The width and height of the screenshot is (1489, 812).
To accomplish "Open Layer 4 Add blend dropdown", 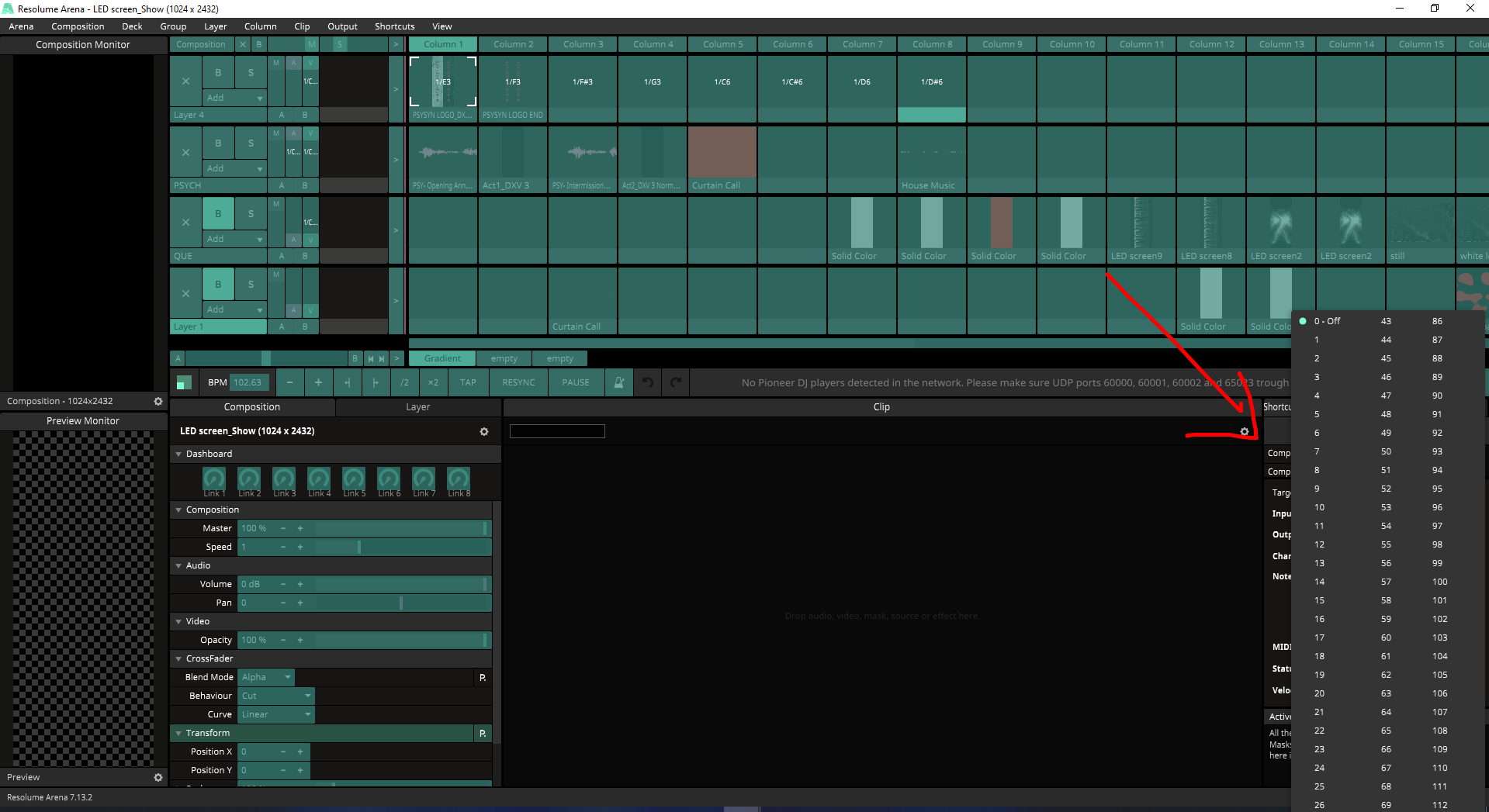I will coord(234,98).
